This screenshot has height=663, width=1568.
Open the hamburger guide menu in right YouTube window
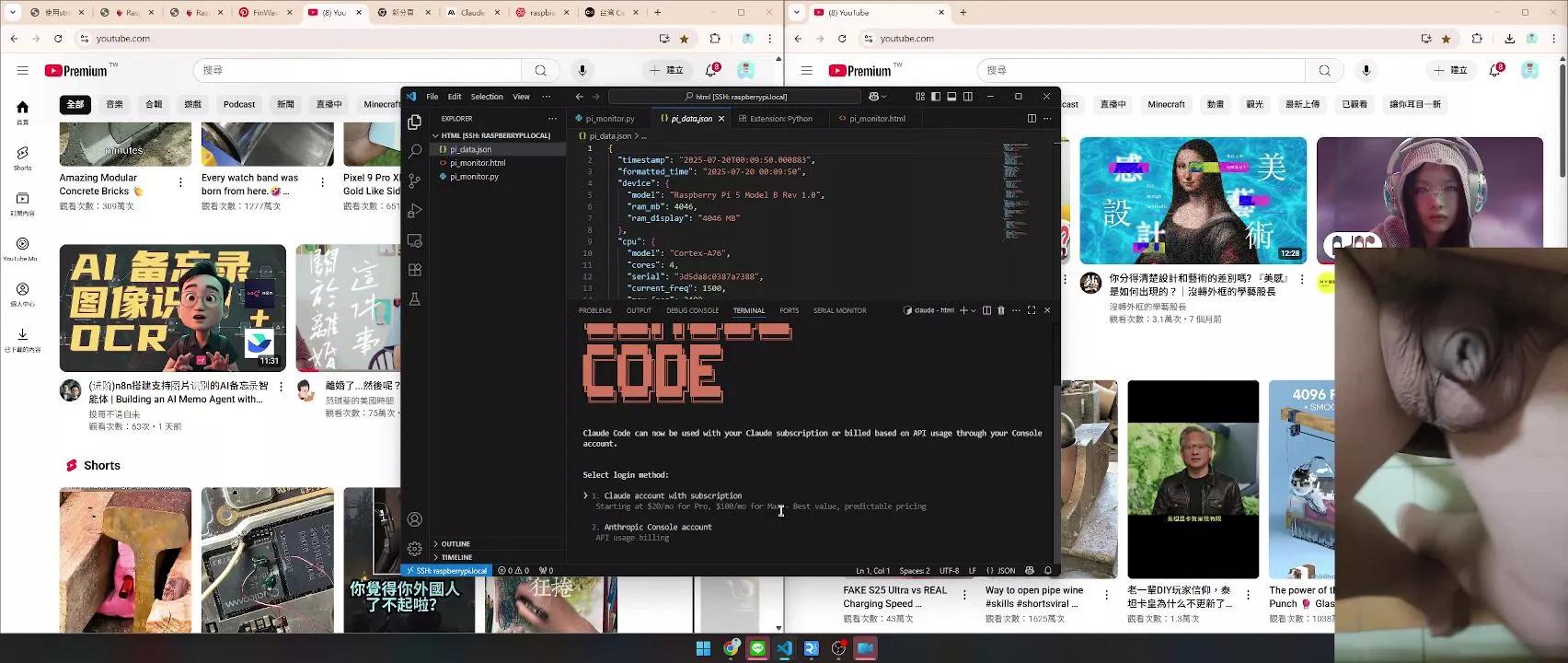(x=807, y=70)
